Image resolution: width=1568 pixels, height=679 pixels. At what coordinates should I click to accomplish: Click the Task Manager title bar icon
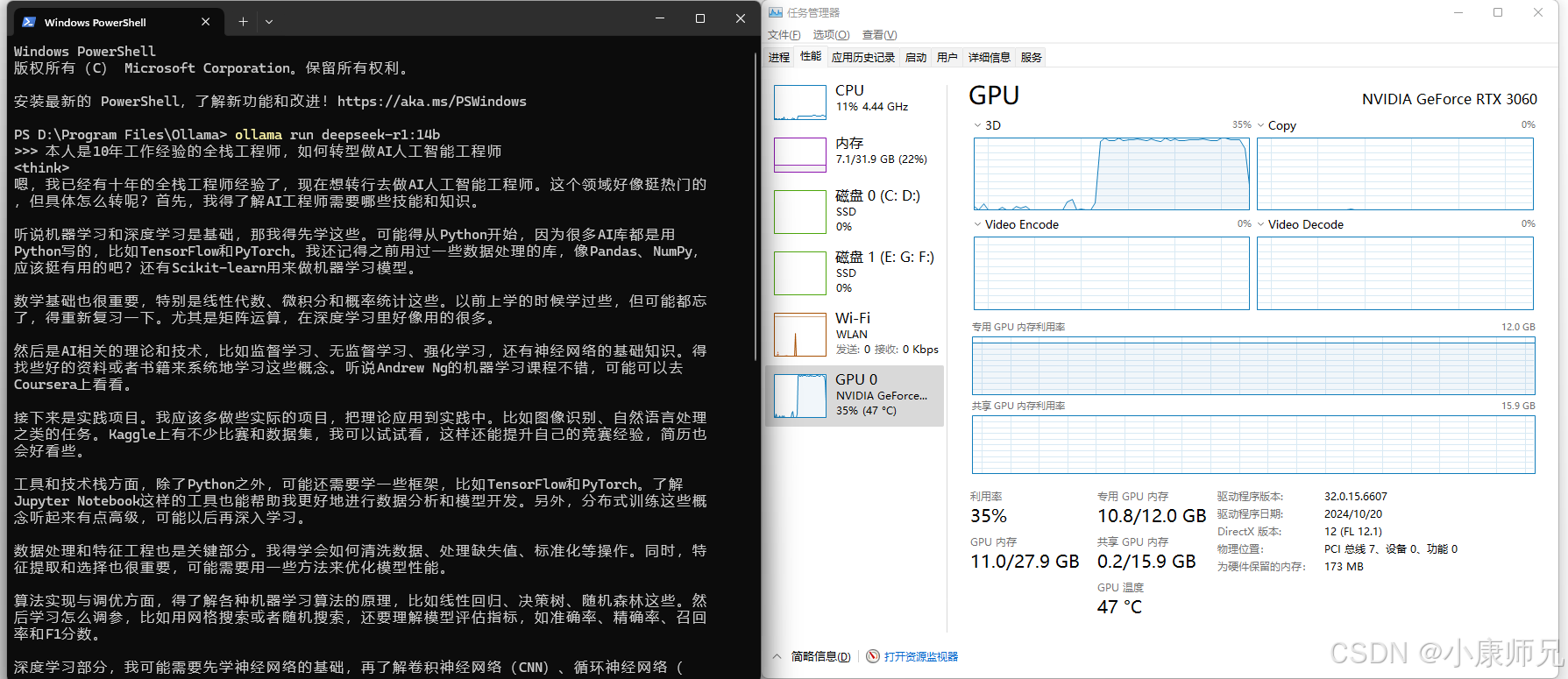775,12
